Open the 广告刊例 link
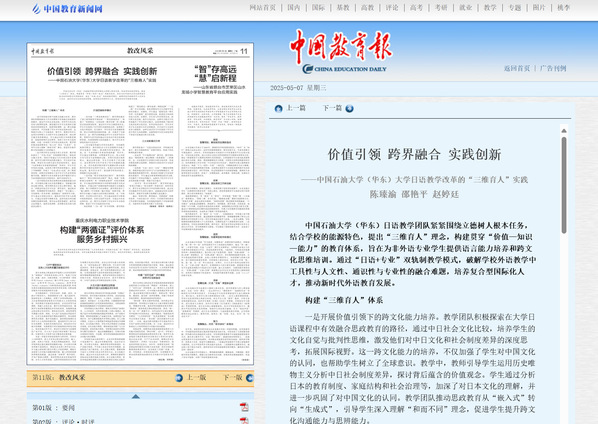Viewport: 598px width, 424px height. click(x=553, y=68)
